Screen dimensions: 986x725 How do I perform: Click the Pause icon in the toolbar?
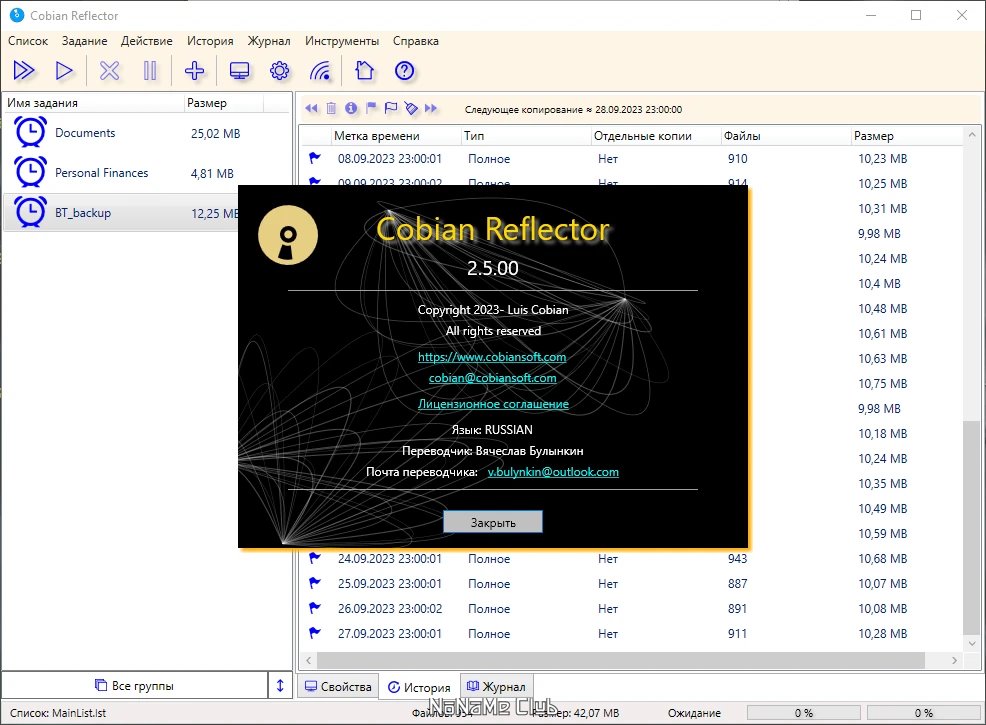pyautogui.click(x=150, y=70)
